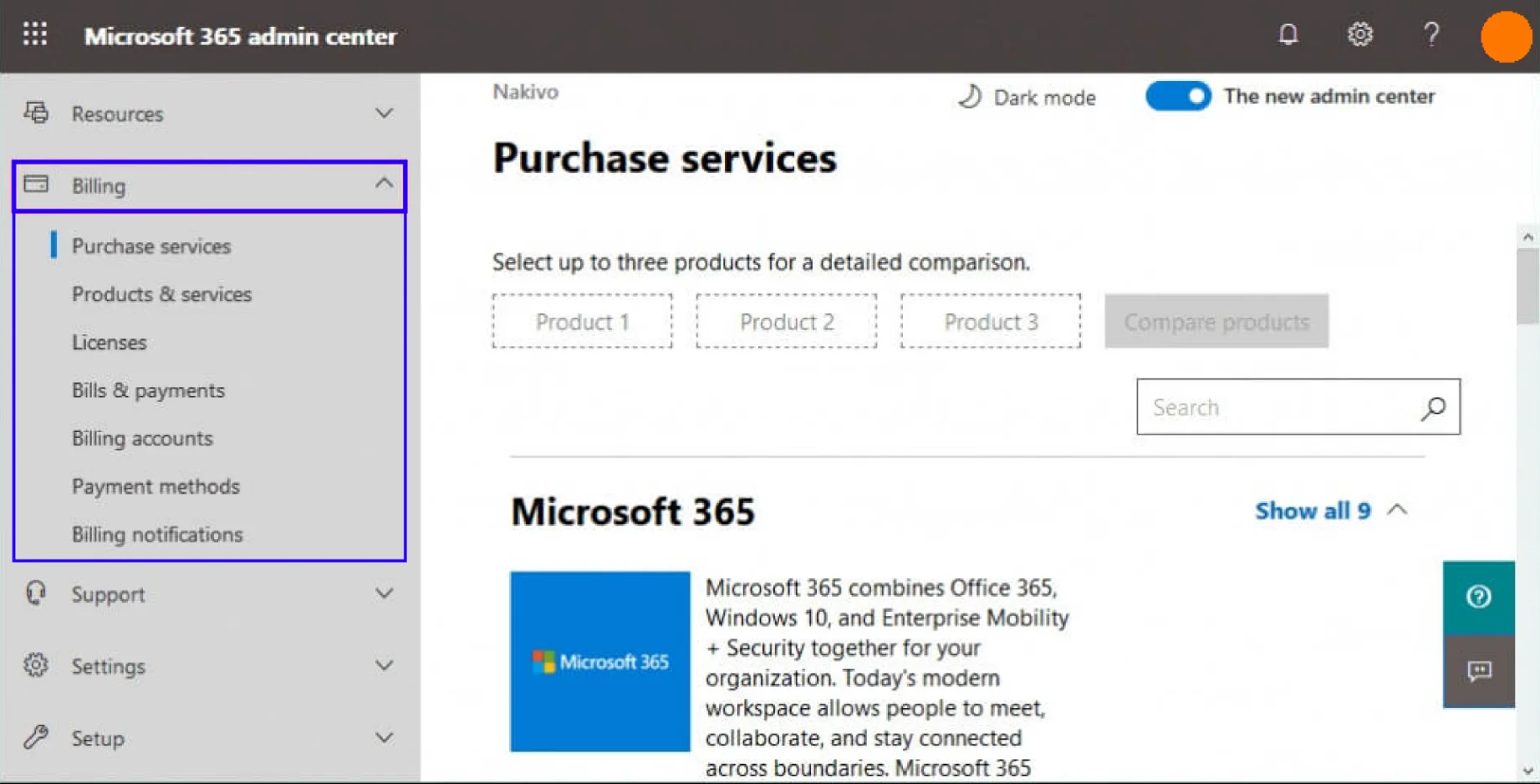This screenshot has height=784, width=1540.
Task: Select the Product 3 slot
Action: 991,321
